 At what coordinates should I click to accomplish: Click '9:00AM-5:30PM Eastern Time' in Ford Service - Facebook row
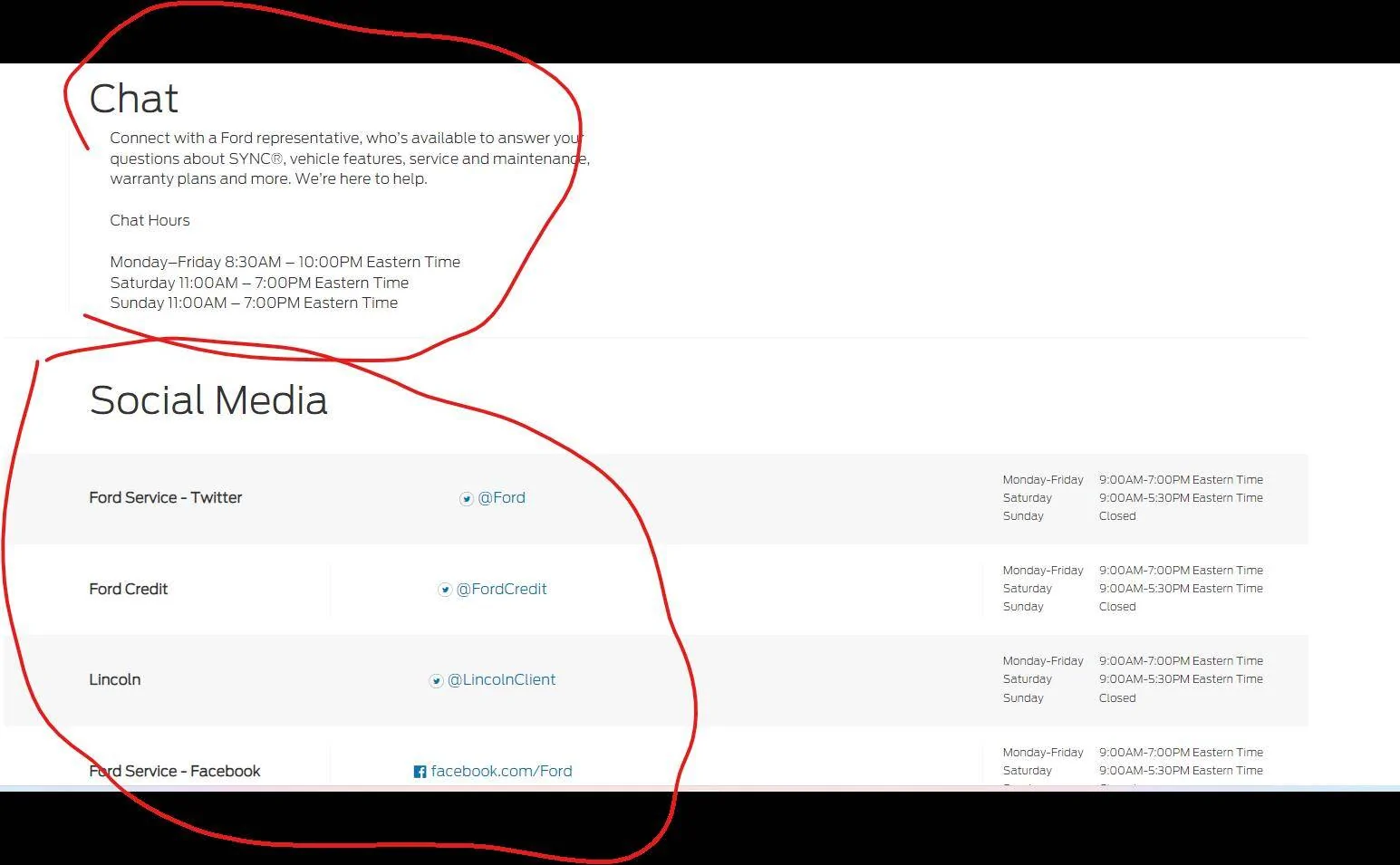(1181, 770)
